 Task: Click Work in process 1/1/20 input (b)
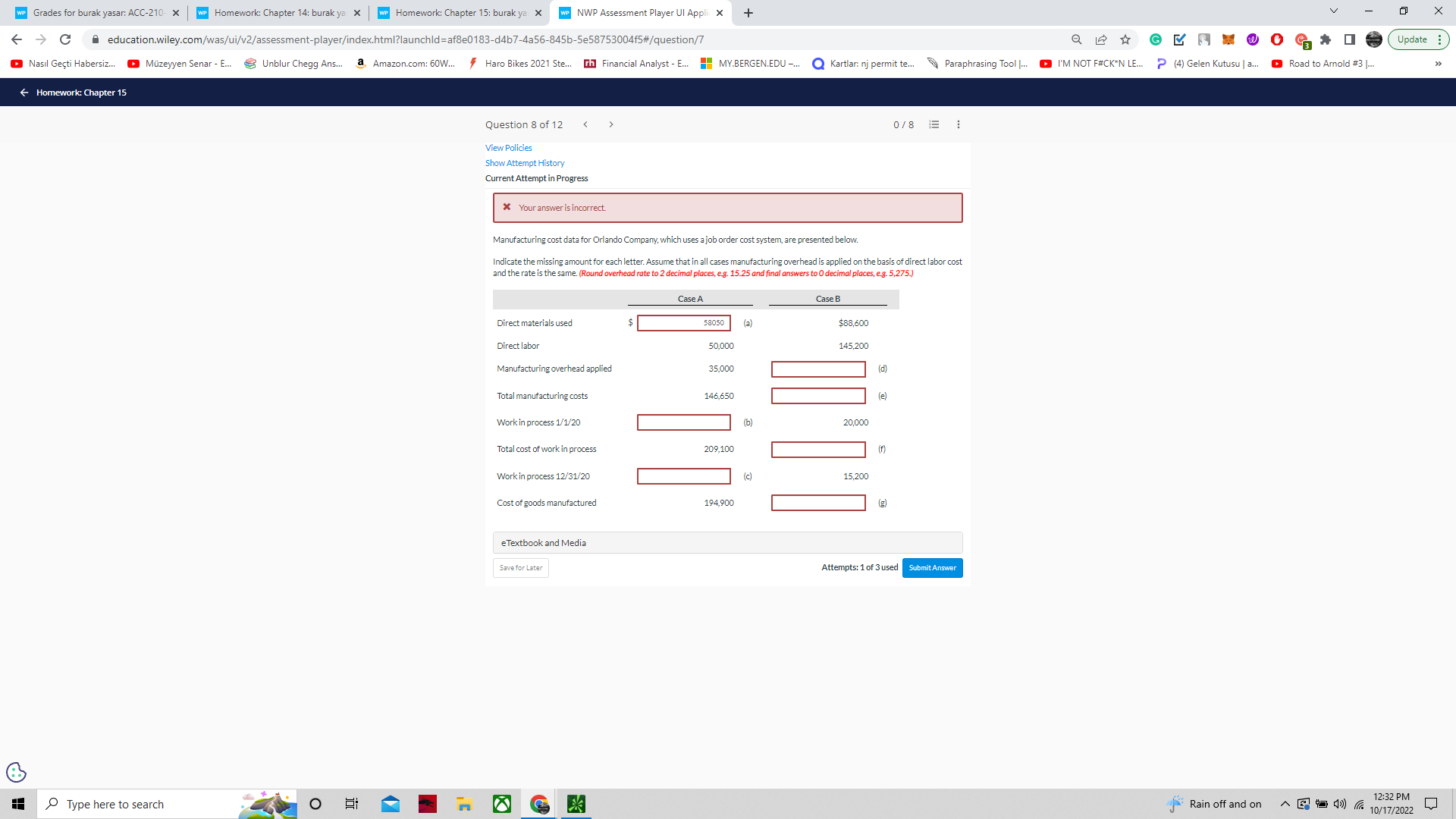pyautogui.click(x=683, y=422)
